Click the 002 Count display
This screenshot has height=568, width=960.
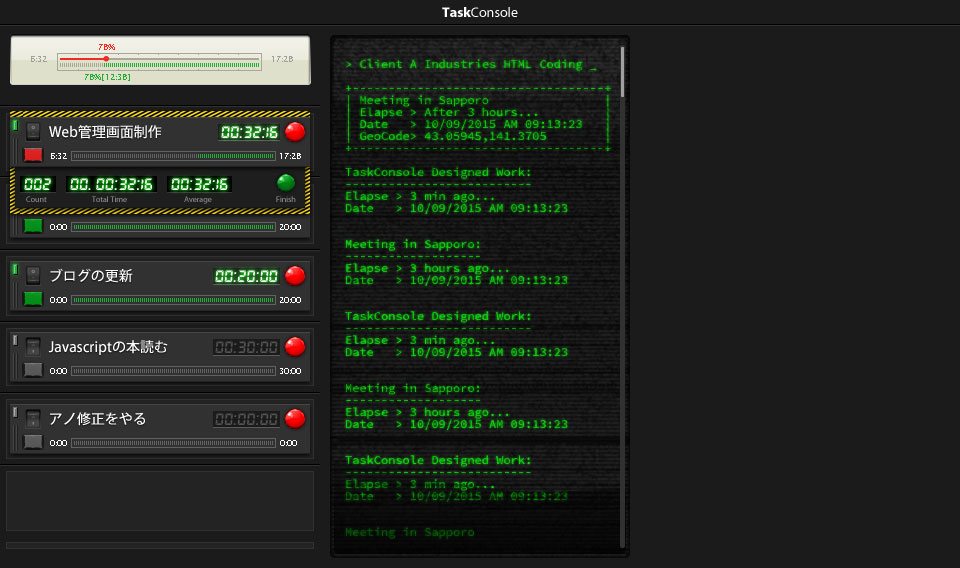point(38,184)
